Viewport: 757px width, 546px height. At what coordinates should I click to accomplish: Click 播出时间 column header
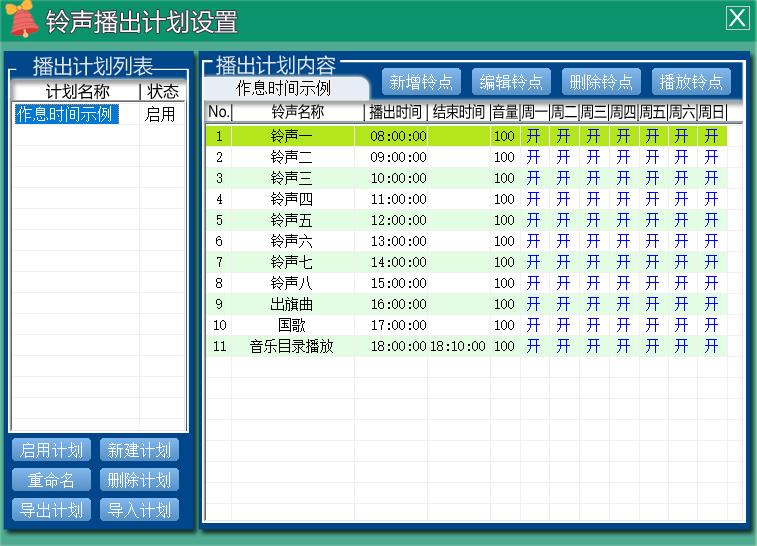click(397, 112)
